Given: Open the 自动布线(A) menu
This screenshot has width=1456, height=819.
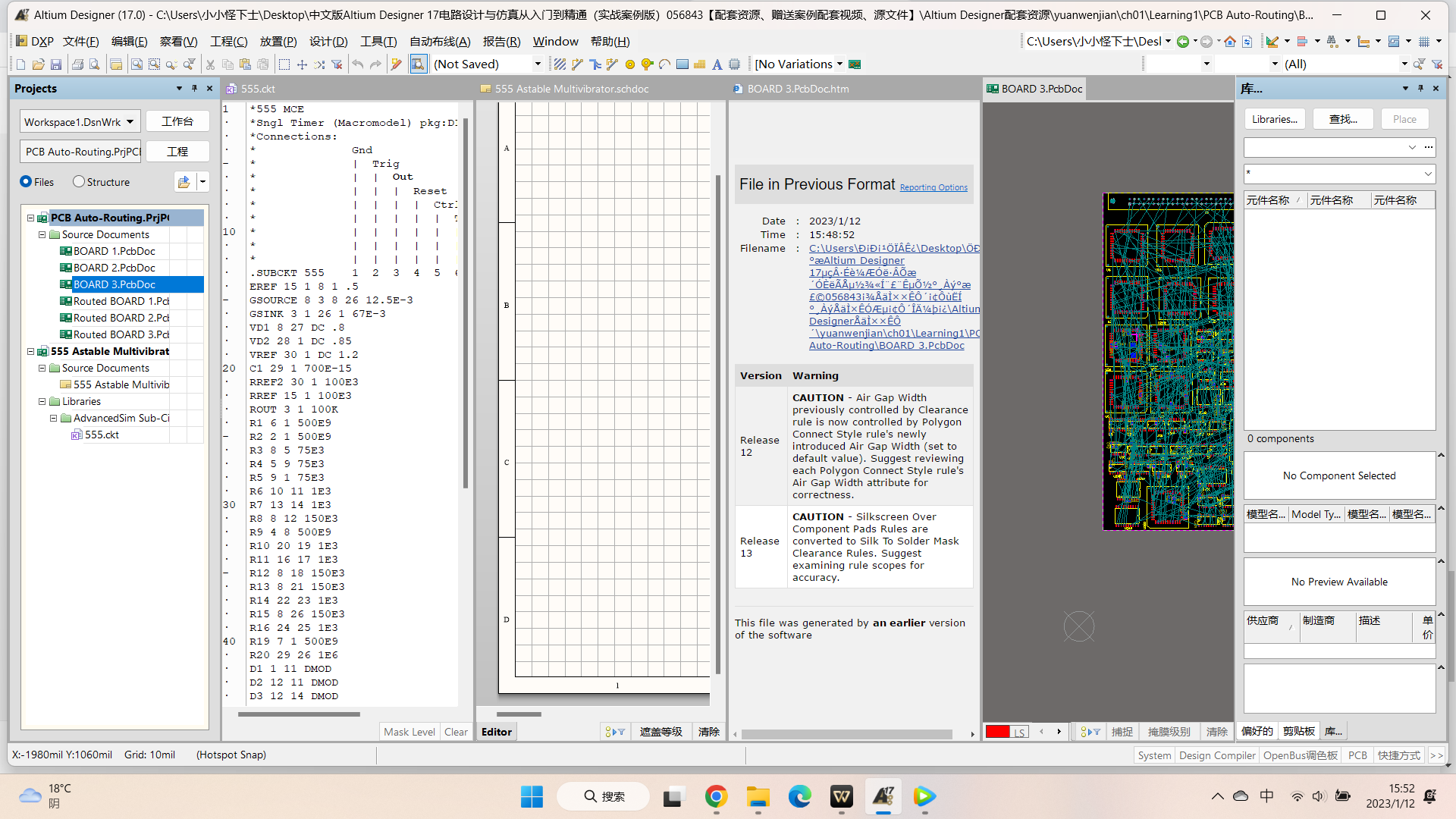Looking at the screenshot, I should click(440, 42).
